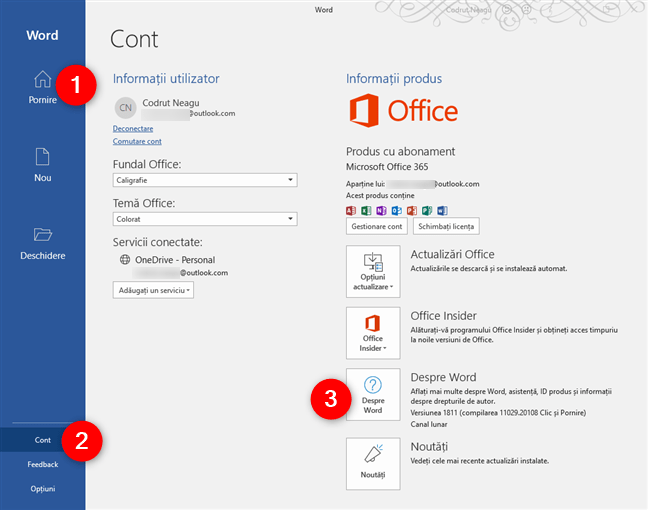648x510 pixels.
Task: Click the Outlook app icon
Action: pyautogui.click(x=396, y=211)
